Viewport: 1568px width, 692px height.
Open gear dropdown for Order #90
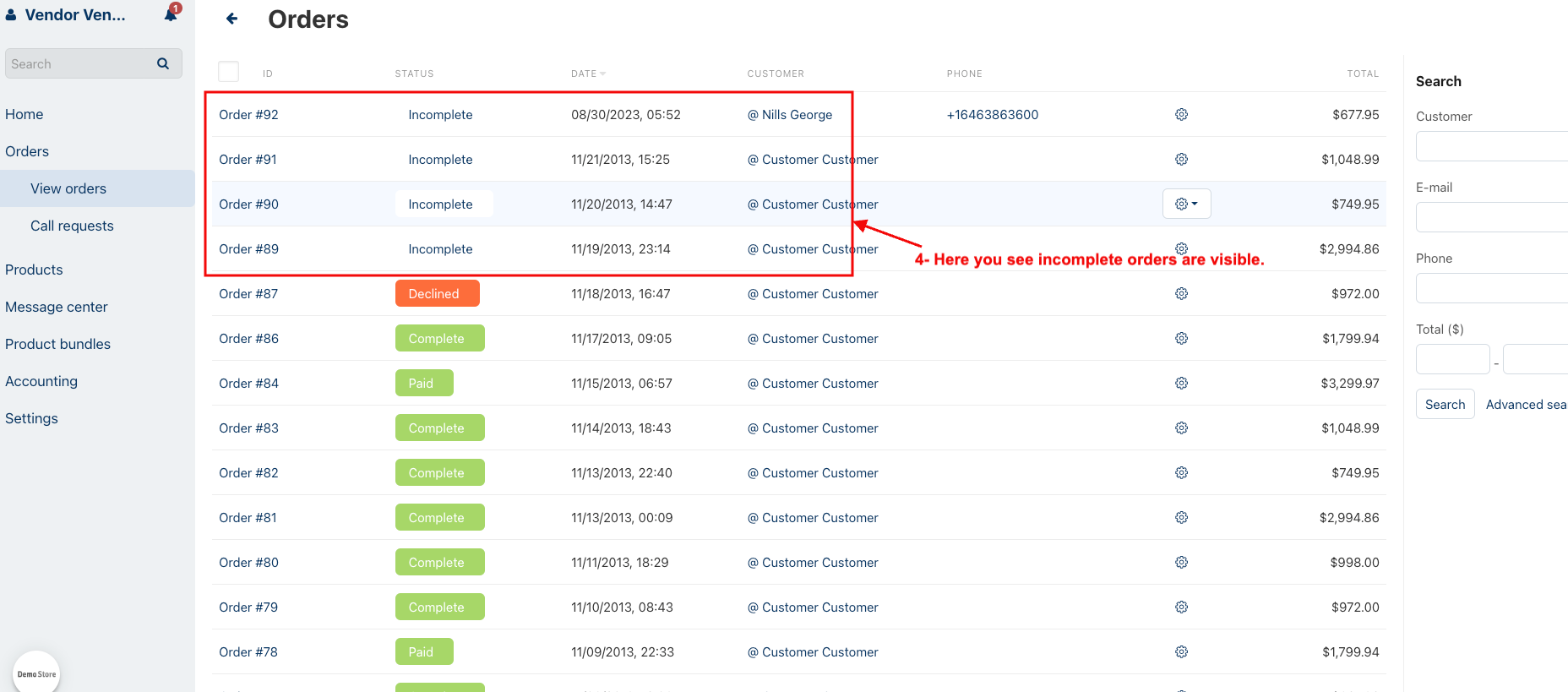pyautogui.click(x=1186, y=204)
